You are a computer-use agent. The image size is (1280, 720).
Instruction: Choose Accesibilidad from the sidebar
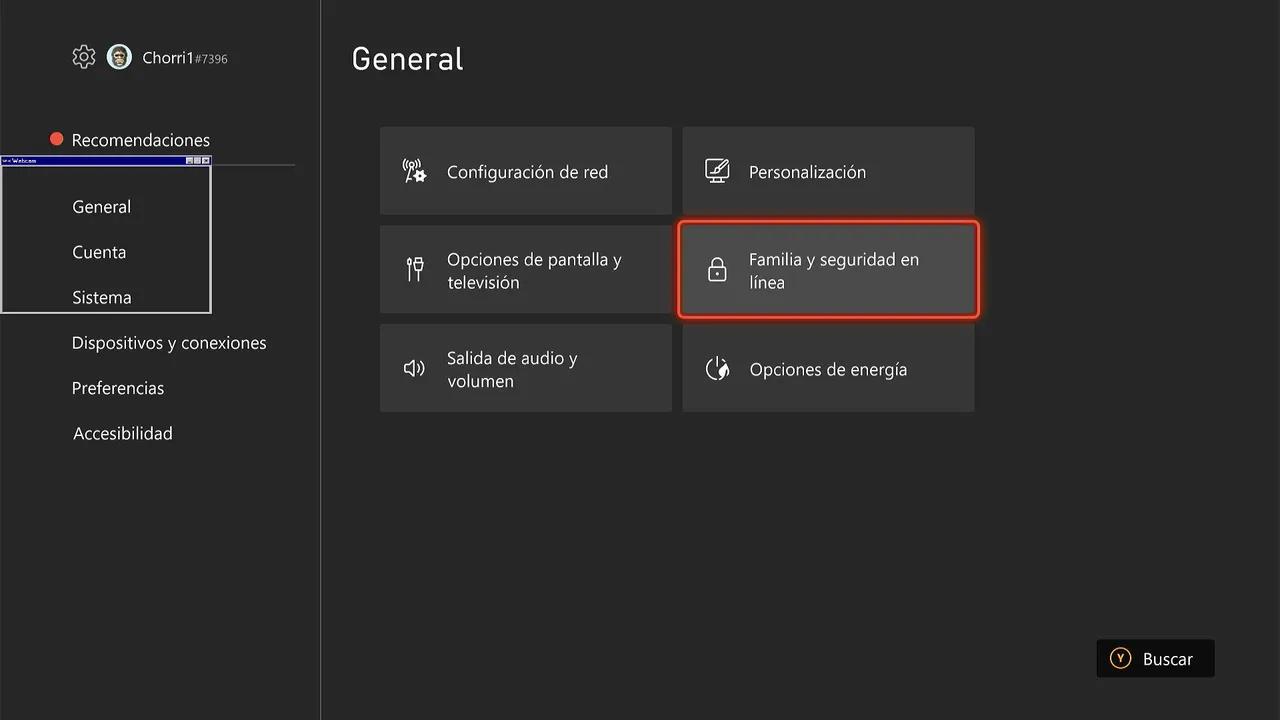(x=123, y=433)
